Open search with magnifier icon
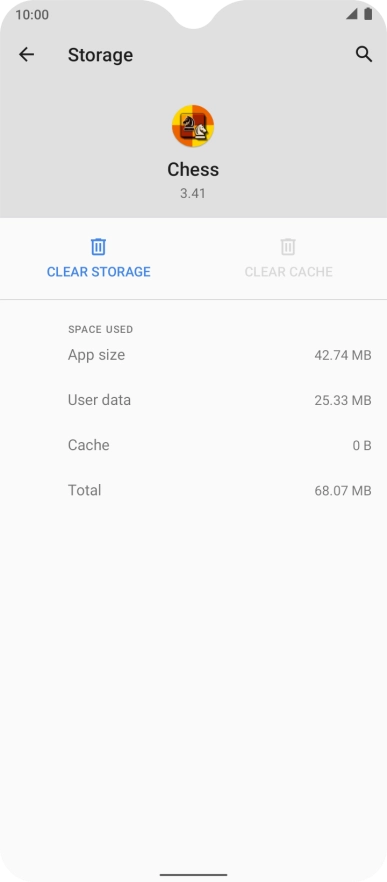Screen dimensions: 387x882 pyautogui.click(x=364, y=55)
